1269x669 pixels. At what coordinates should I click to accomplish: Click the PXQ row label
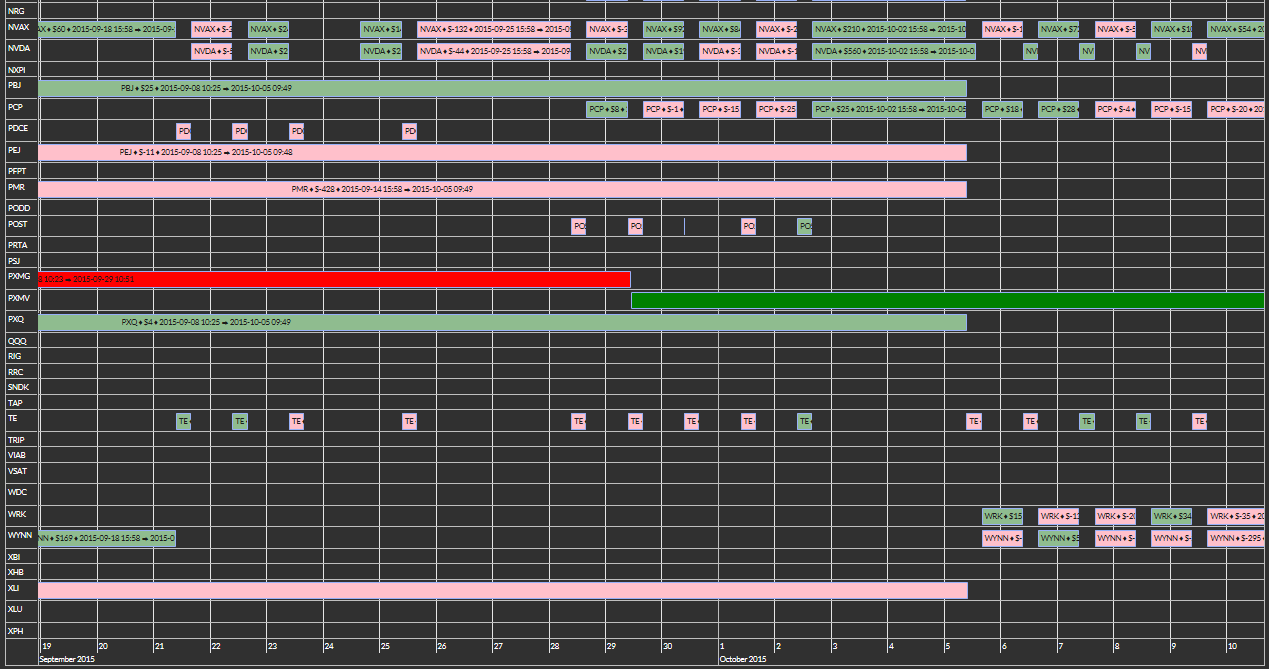click(16, 320)
